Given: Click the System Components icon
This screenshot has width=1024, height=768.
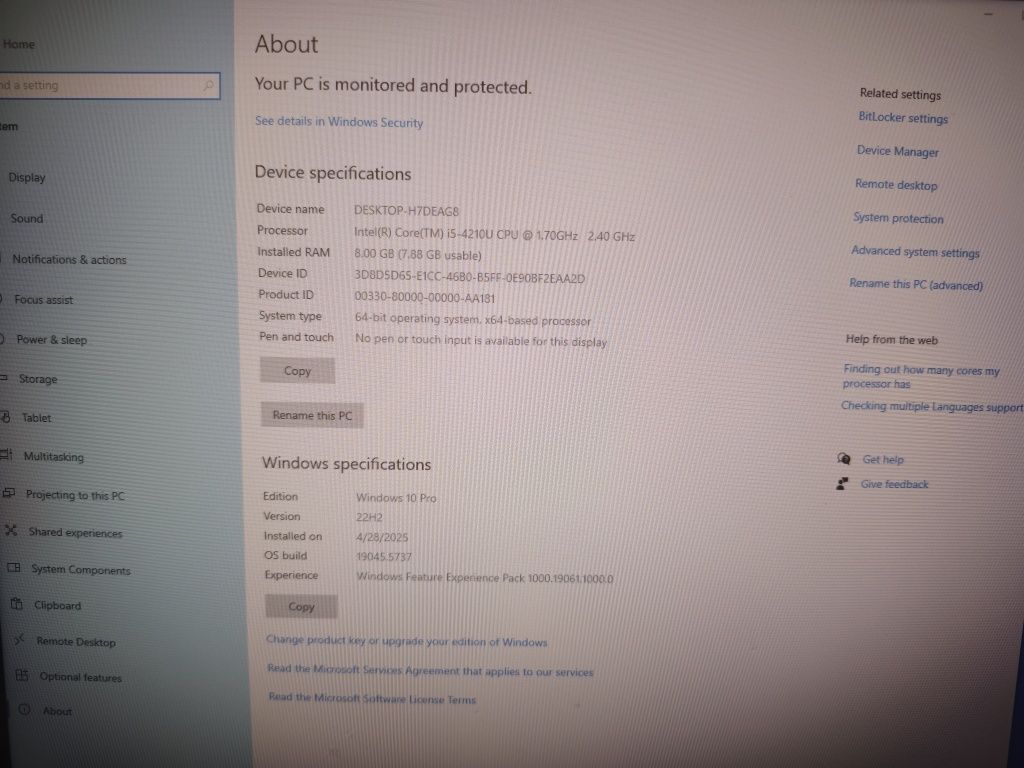Looking at the screenshot, I should click(14, 568).
